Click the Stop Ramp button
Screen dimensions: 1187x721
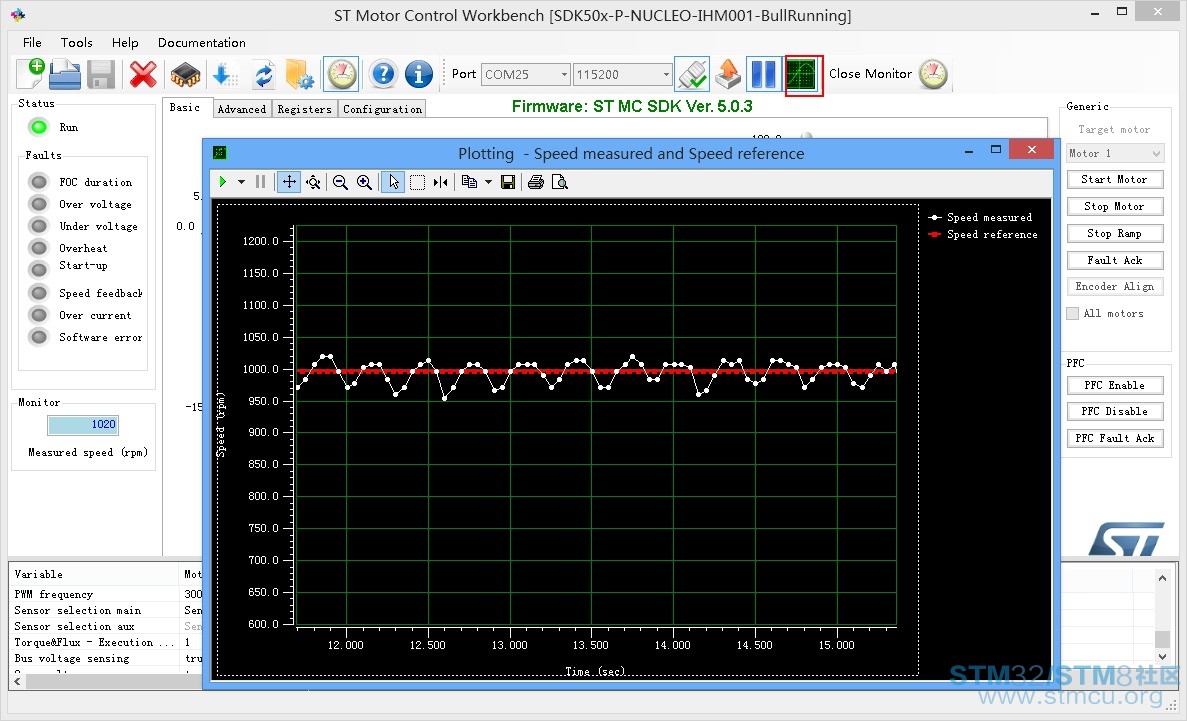[1114, 233]
